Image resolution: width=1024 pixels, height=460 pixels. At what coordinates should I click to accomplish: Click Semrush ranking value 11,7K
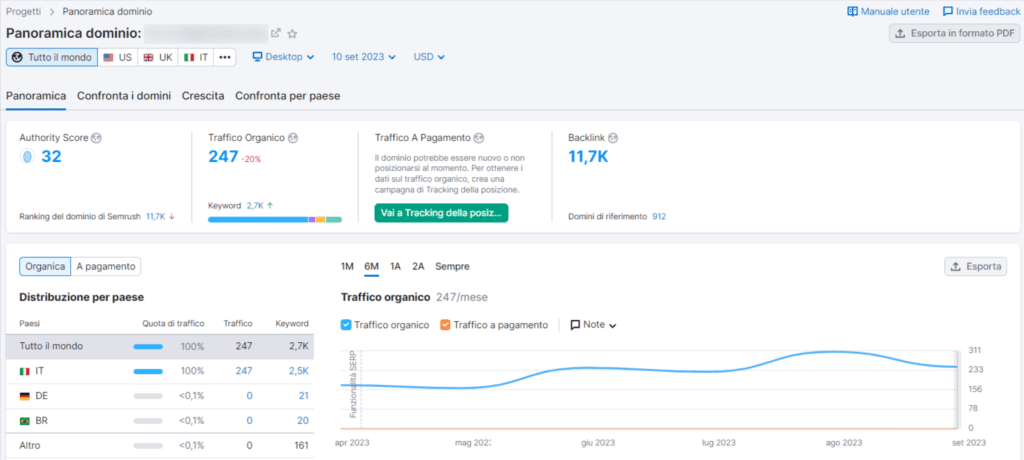[x=155, y=216]
